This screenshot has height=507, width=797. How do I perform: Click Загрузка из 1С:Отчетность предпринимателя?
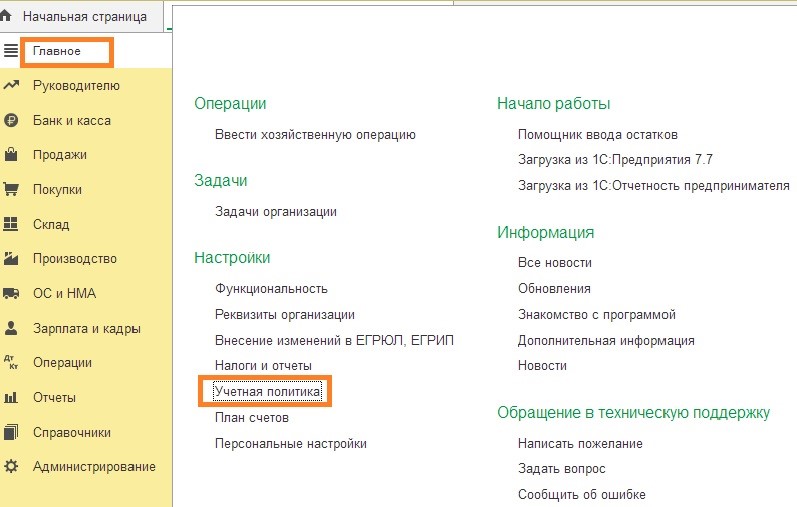[x=654, y=186]
